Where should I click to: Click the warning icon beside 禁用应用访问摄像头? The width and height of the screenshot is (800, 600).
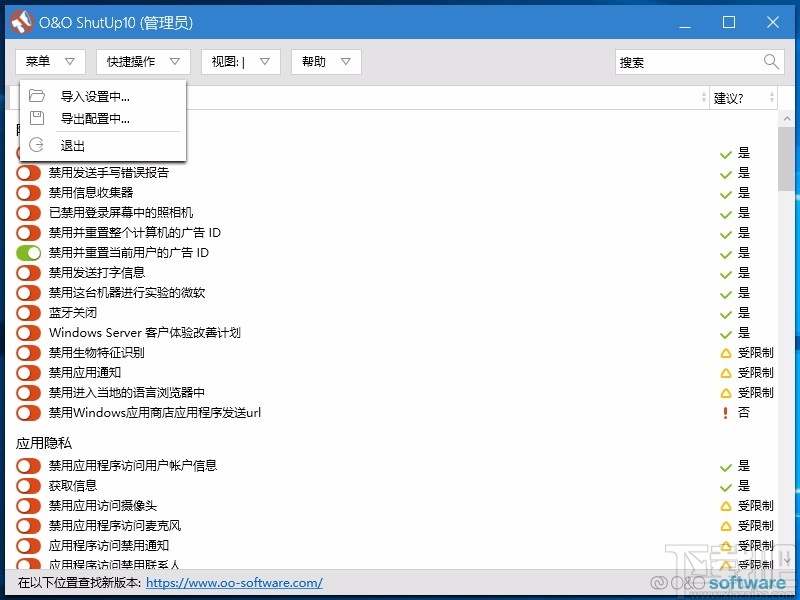(x=726, y=505)
